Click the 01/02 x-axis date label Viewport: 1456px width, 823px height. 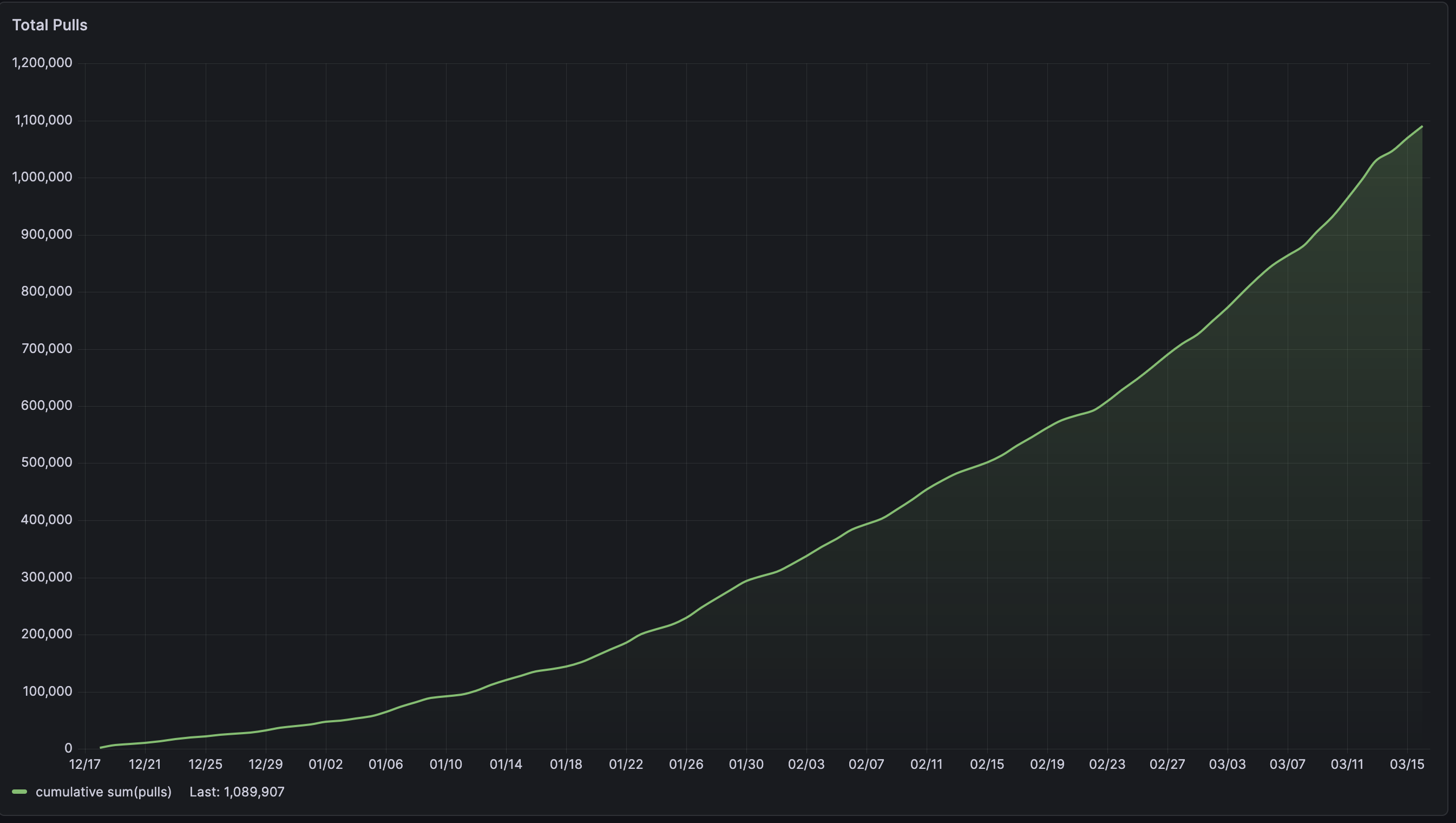pyautogui.click(x=325, y=764)
